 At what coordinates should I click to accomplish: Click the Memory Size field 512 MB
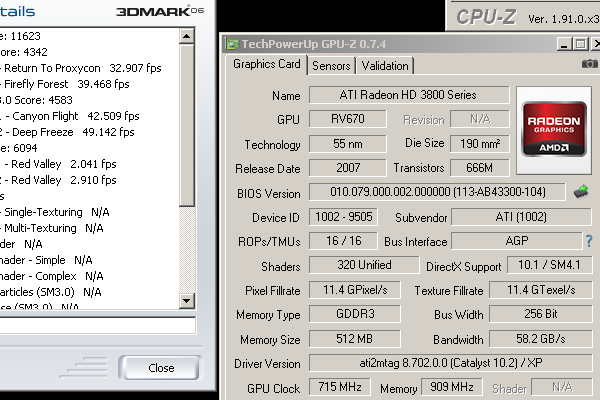pyautogui.click(x=355, y=339)
